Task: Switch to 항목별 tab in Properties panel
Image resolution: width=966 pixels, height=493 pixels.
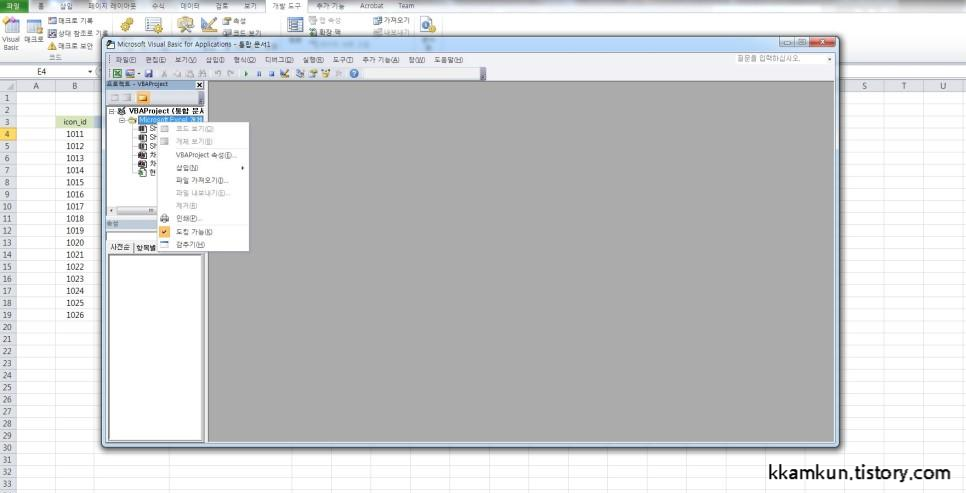Action: [x=146, y=248]
